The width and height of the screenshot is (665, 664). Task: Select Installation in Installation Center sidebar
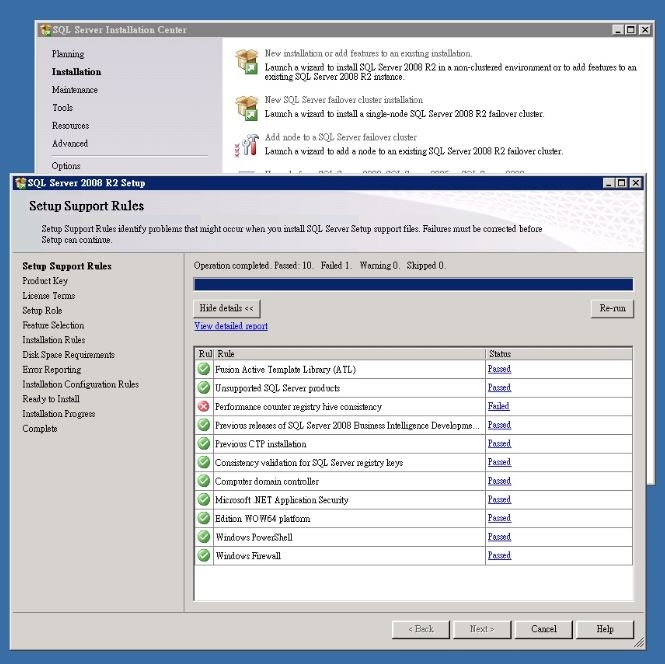pos(76,72)
